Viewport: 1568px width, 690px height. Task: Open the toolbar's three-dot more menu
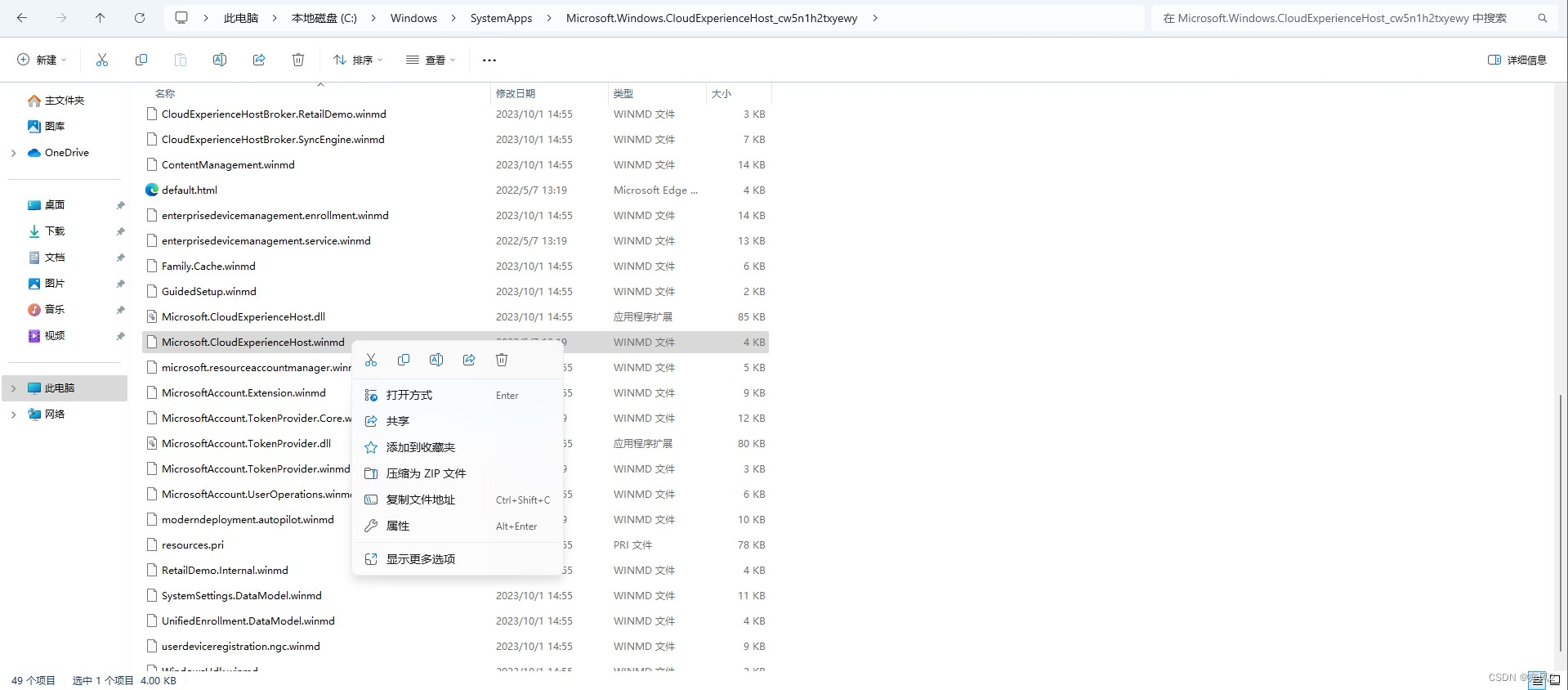coord(489,60)
